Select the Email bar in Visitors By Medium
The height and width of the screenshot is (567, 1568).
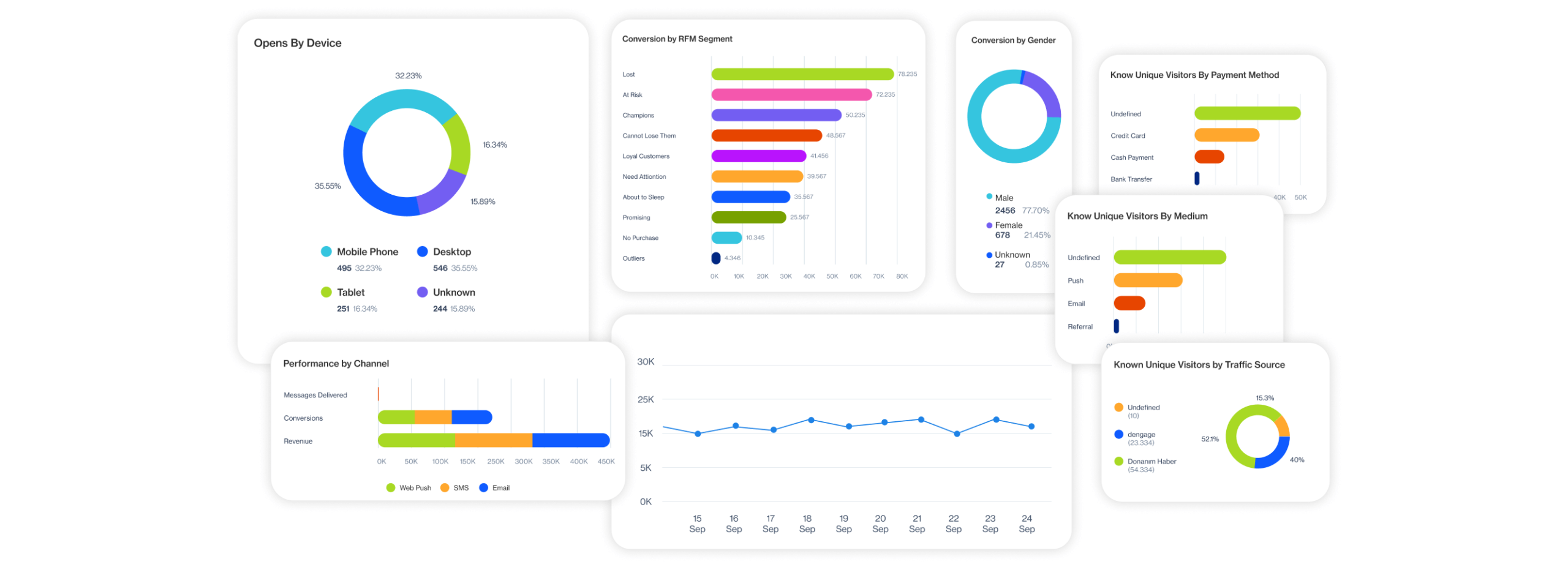pyautogui.click(x=1129, y=302)
